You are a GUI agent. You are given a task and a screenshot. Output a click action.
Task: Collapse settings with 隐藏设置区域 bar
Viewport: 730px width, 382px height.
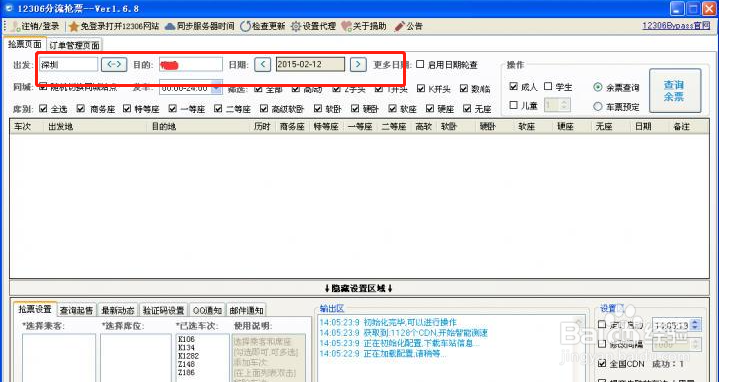coord(359,288)
